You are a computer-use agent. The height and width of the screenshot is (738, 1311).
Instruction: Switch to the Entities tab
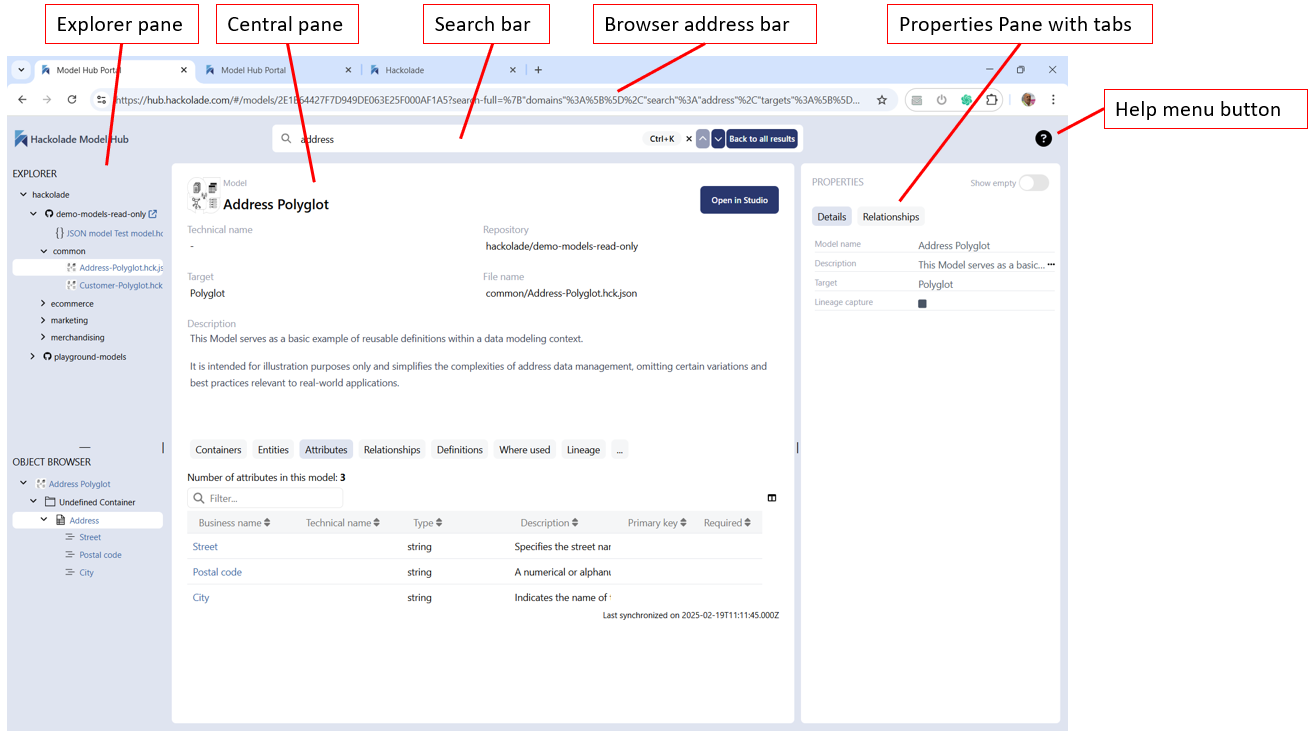(x=273, y=450)
